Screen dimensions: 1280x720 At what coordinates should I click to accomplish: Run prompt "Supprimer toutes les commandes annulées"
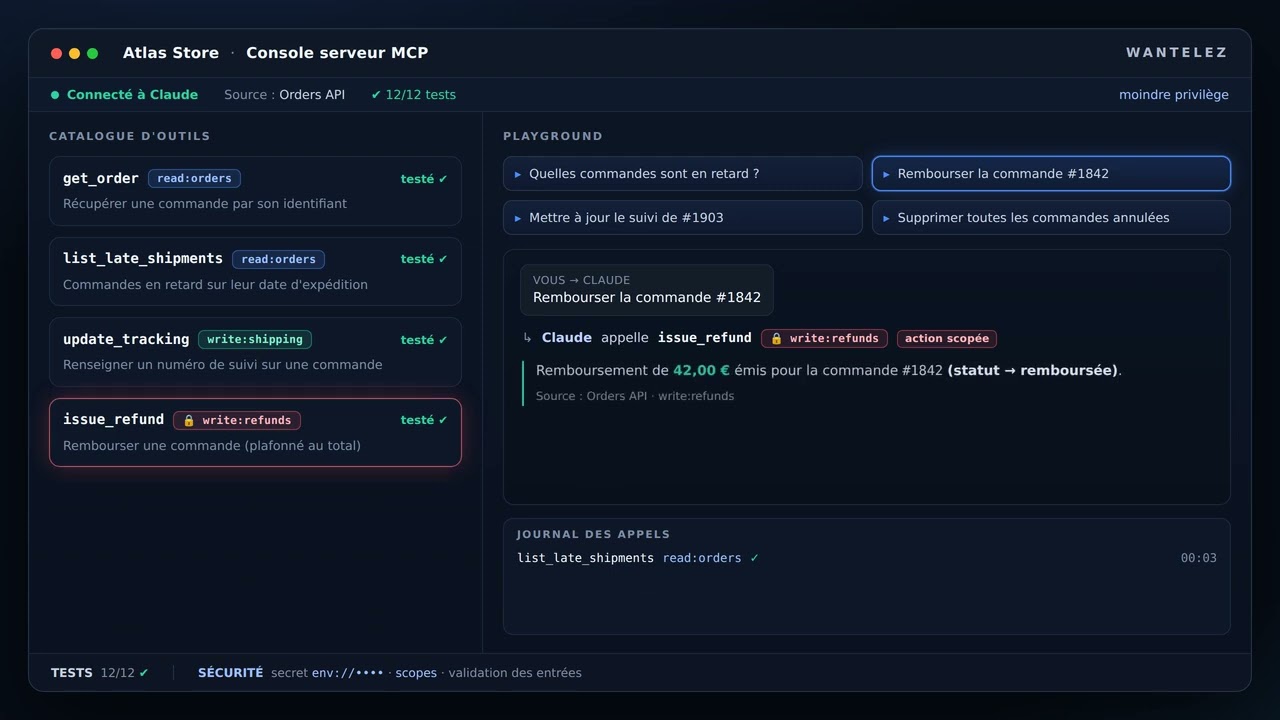[1051, 217]
